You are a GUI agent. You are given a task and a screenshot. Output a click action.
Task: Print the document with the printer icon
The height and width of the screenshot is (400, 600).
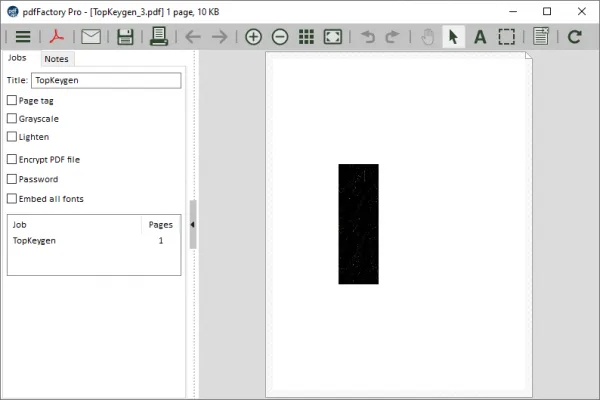pyautogui.click(x=159, y=36)
